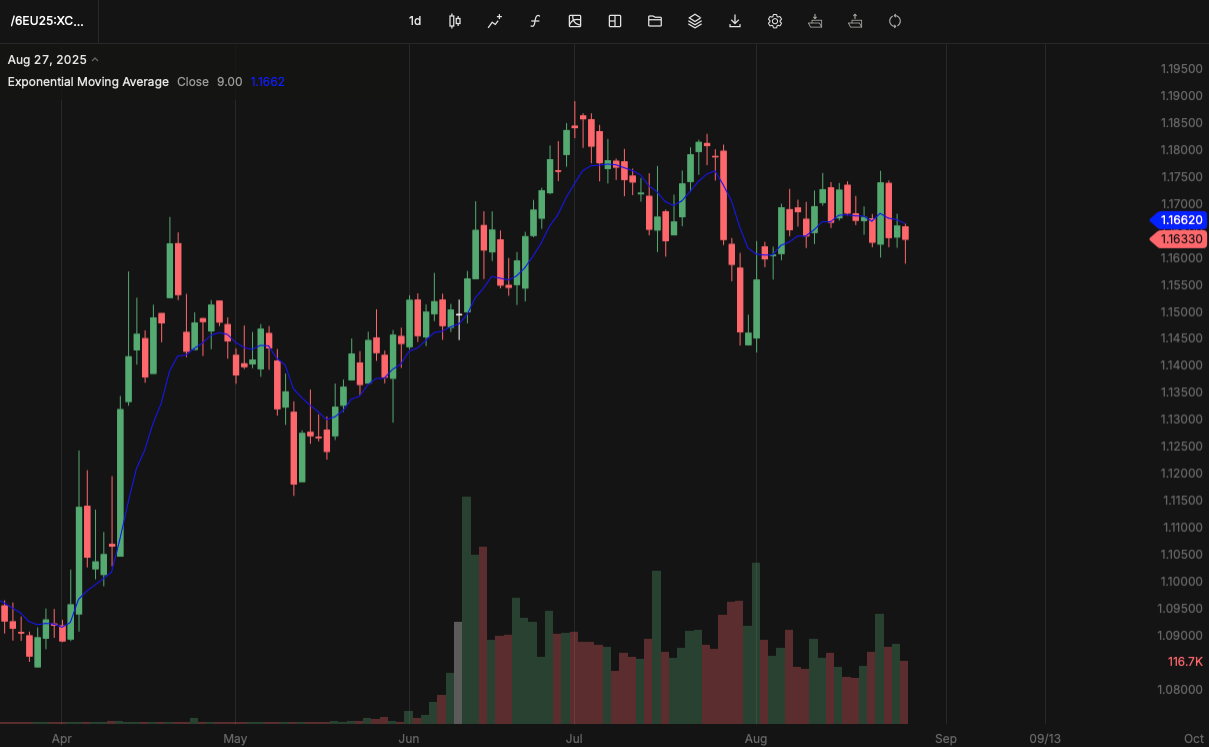Select the Close field in EMA legend
Screen dimensions: 1209x747
193,81
